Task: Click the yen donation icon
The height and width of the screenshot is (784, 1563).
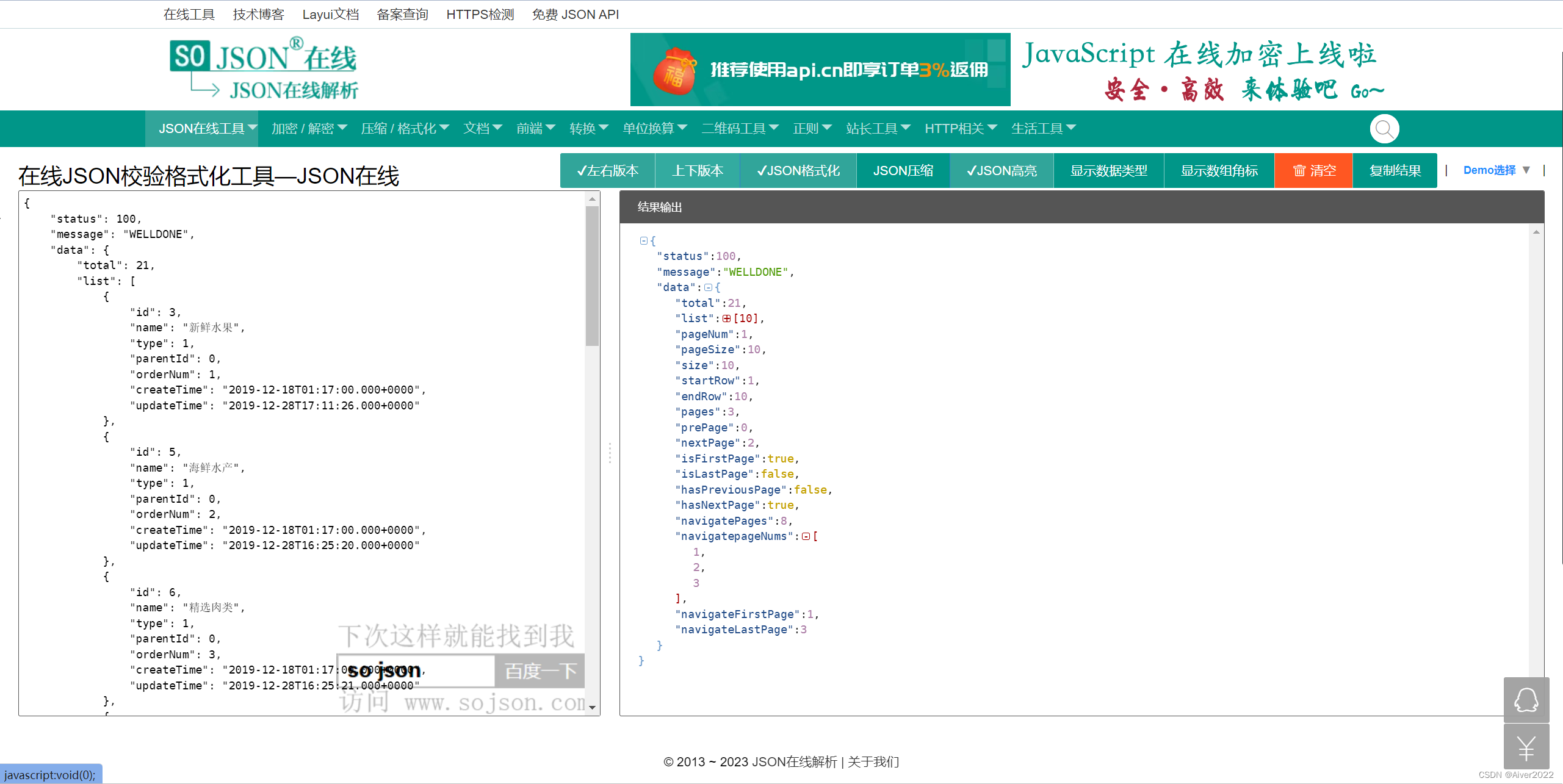Action: click(x=1526, y=747)
